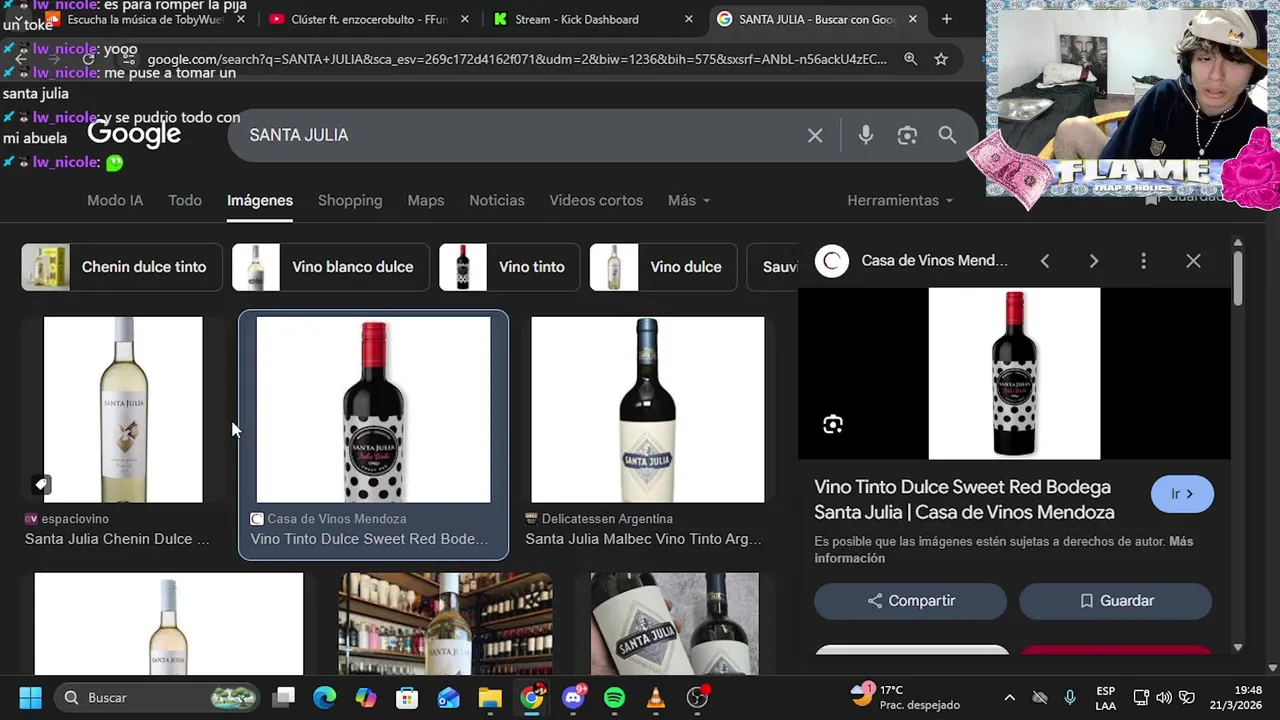Click the Google Chrome taskbar icon
1280x720 pixels.
tap(532, 697)
